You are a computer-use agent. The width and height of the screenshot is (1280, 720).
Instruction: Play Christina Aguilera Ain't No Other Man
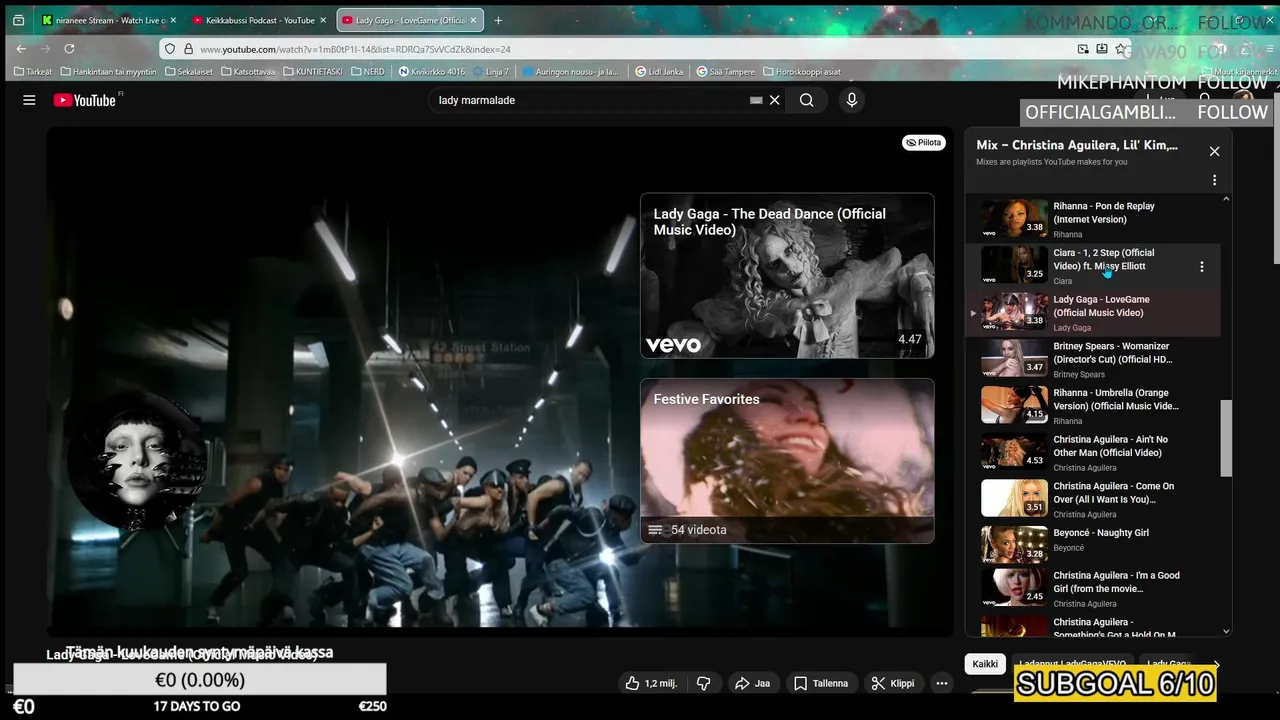coord(1092,453)
